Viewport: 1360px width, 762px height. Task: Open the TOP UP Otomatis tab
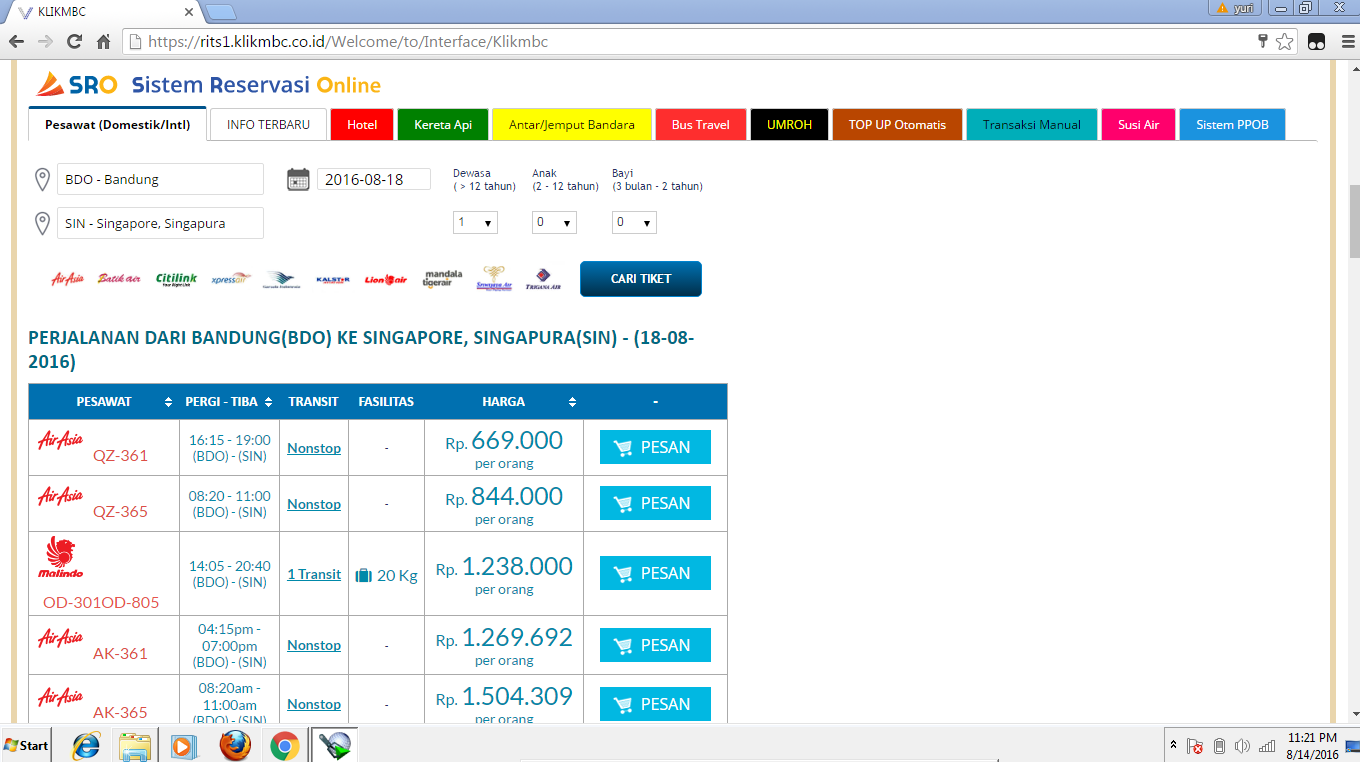[x=897, y=124]
